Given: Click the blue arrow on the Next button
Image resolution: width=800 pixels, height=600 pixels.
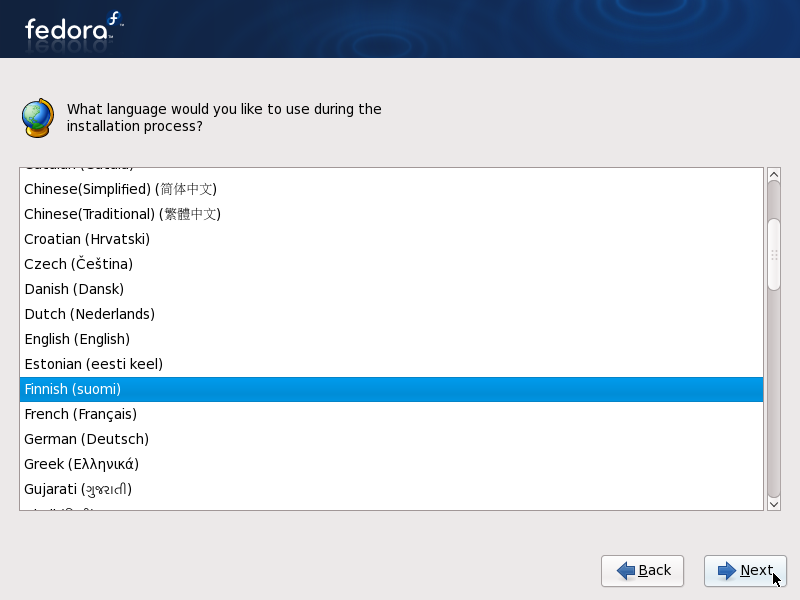Looking at the screenshot, I should point(726,571).
